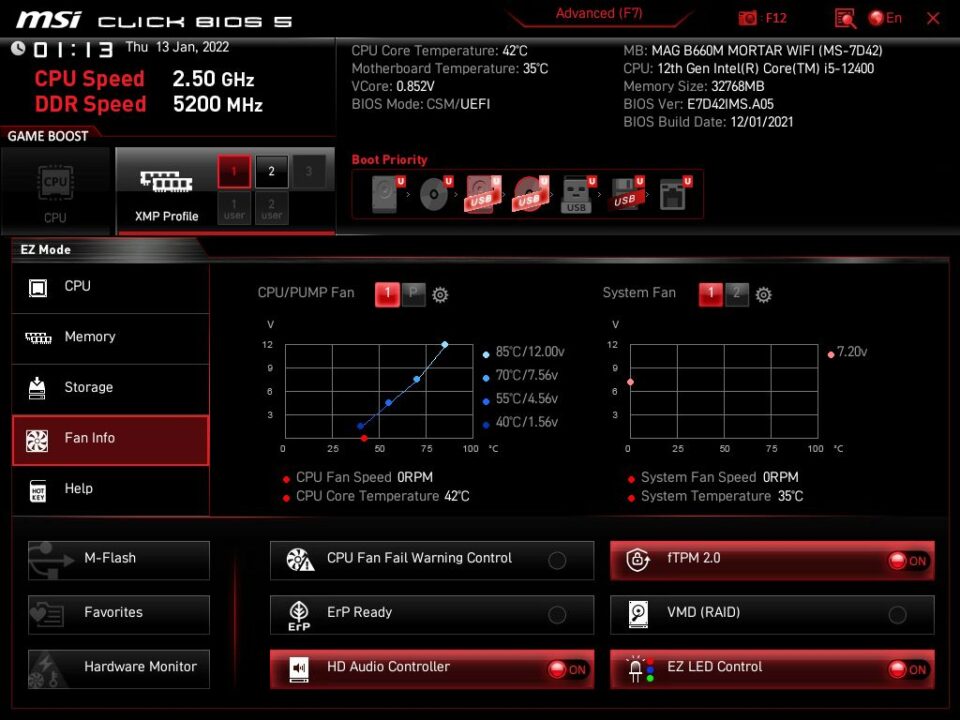Image resolution: width=960 pixels, height=720 pixels.
Task: Open the BIOS search magnifier icon
Action: pyautogui.click(x=845, y=18)
